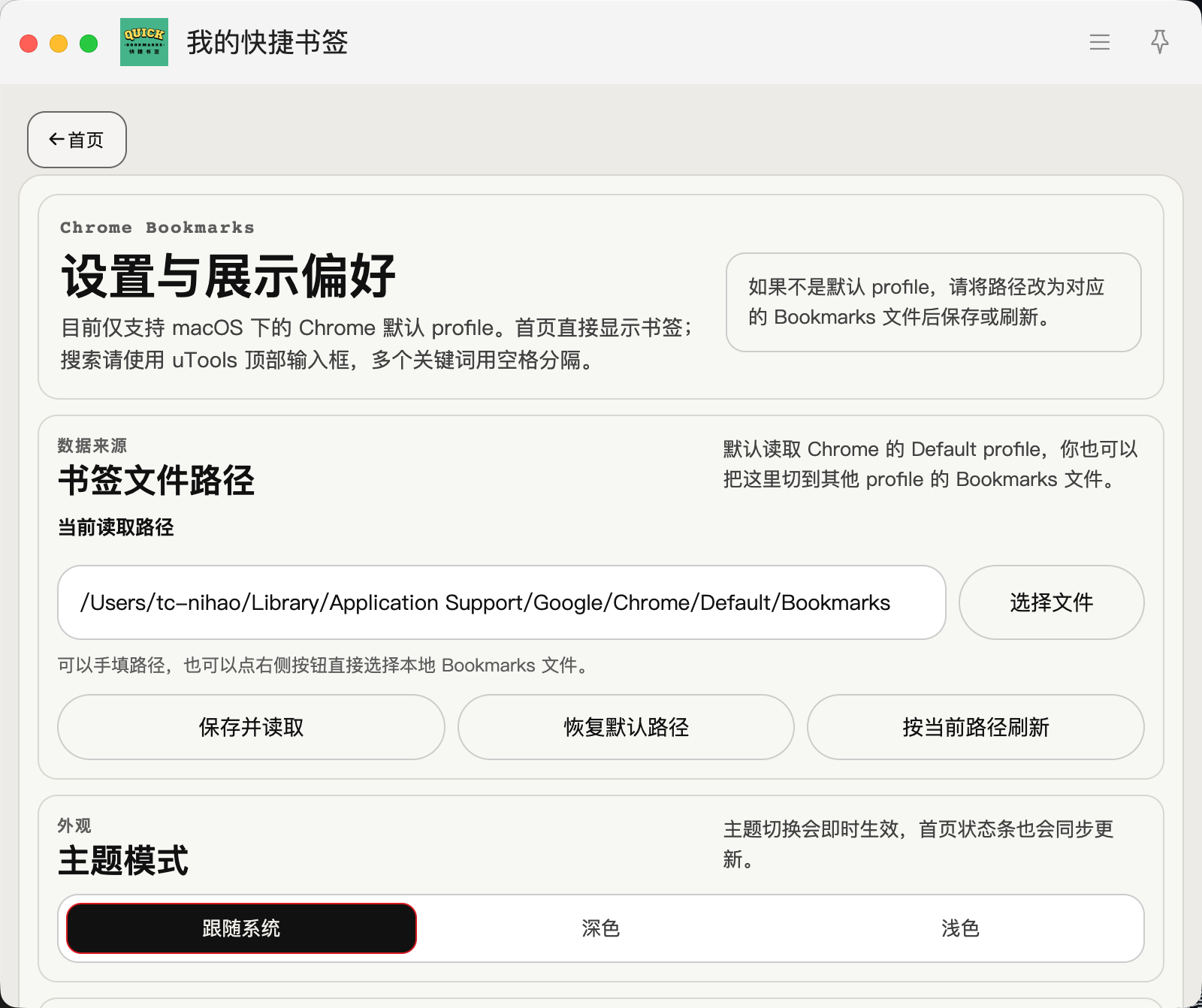Open the hamburger menu in title bar
1202x1008 pixels.
click(x=1100, y=42)
